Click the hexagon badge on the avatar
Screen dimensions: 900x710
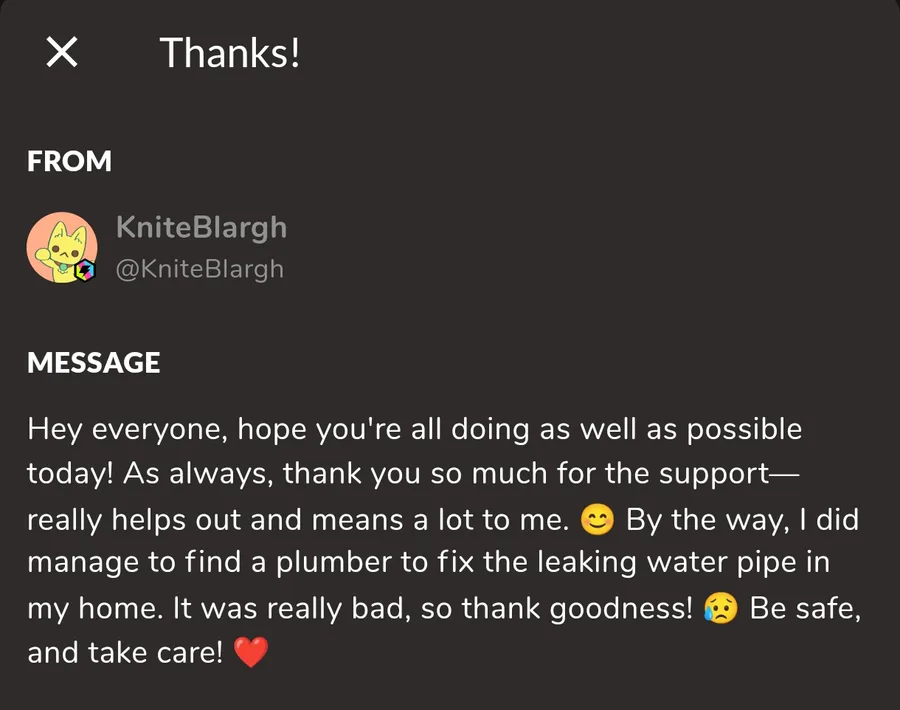85,270
